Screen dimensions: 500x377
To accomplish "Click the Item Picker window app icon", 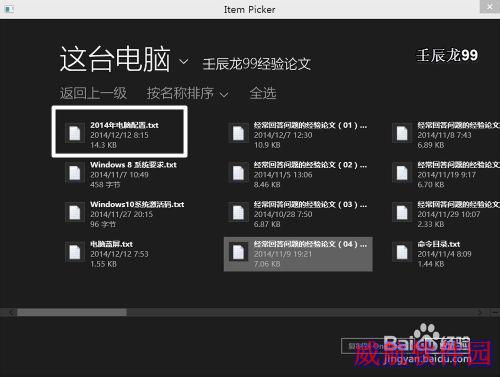I will (9, 9).
